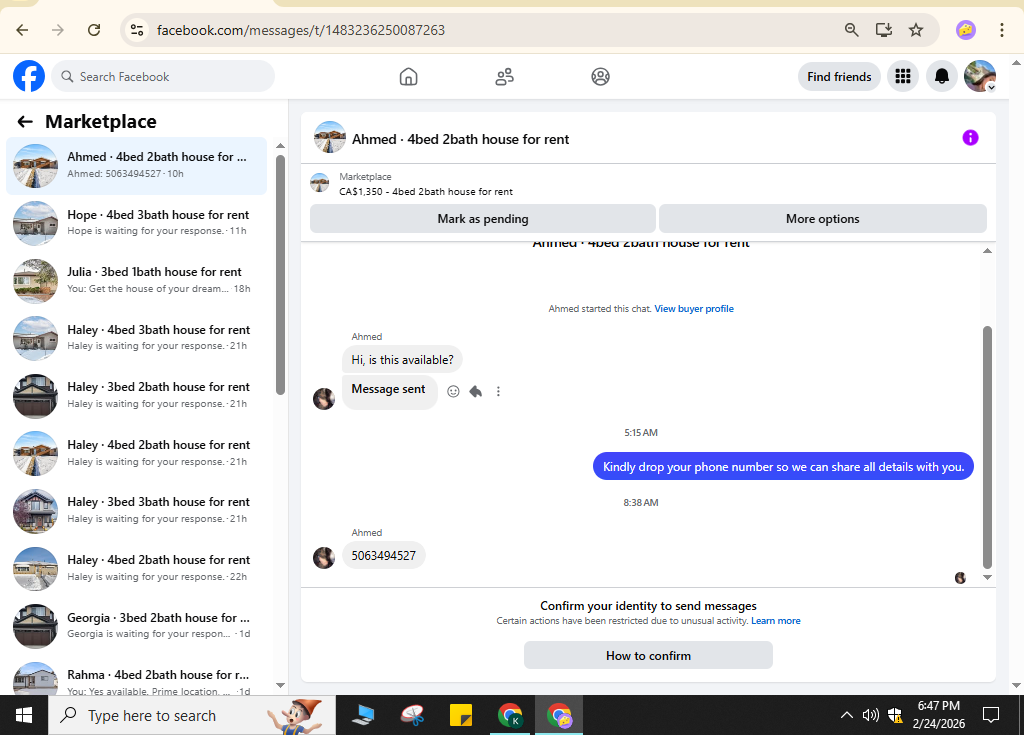
Task: Open the View buyer profile link
Action: tap(694, 308)
